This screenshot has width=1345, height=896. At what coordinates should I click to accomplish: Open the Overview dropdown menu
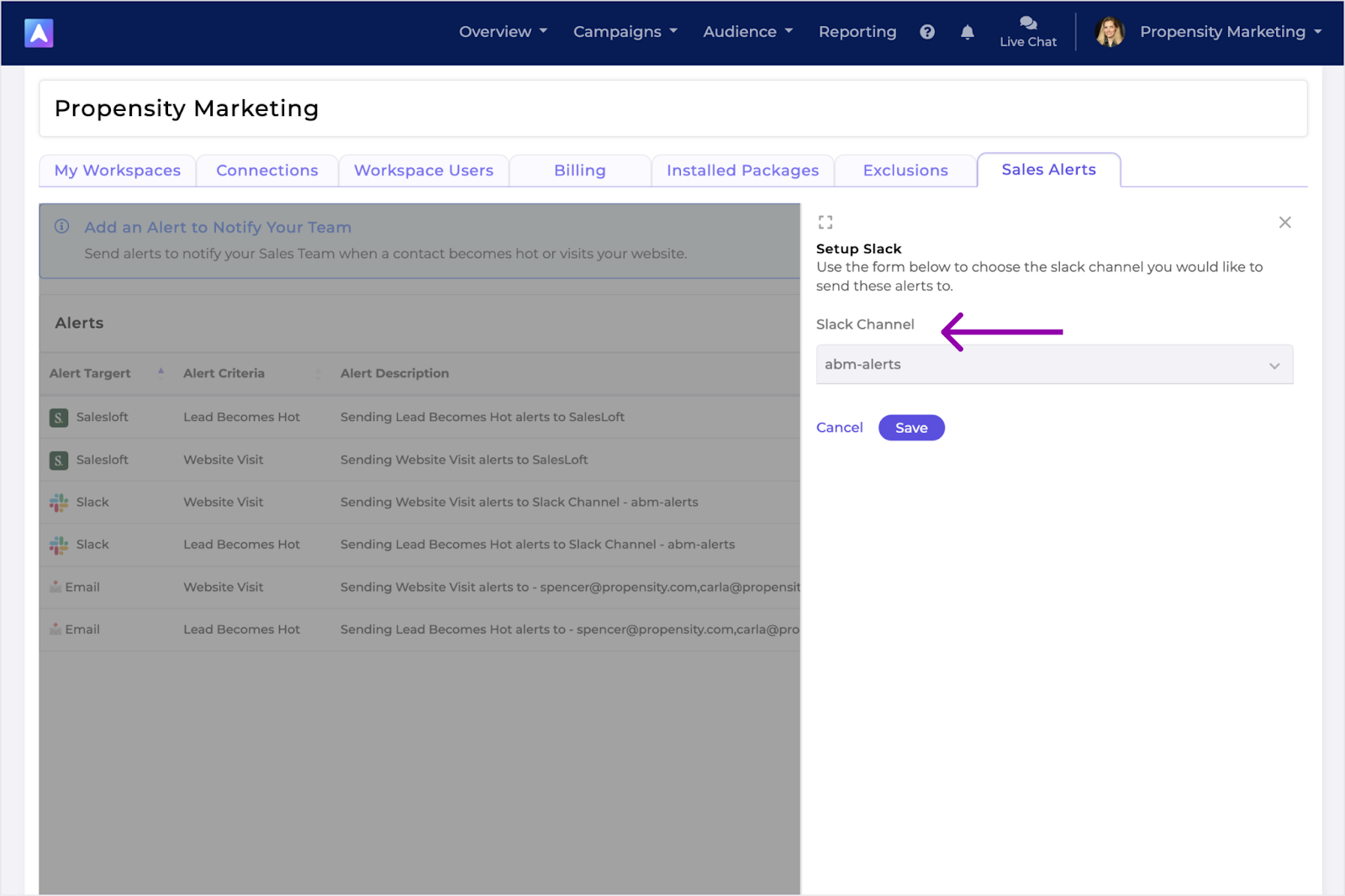503,32
